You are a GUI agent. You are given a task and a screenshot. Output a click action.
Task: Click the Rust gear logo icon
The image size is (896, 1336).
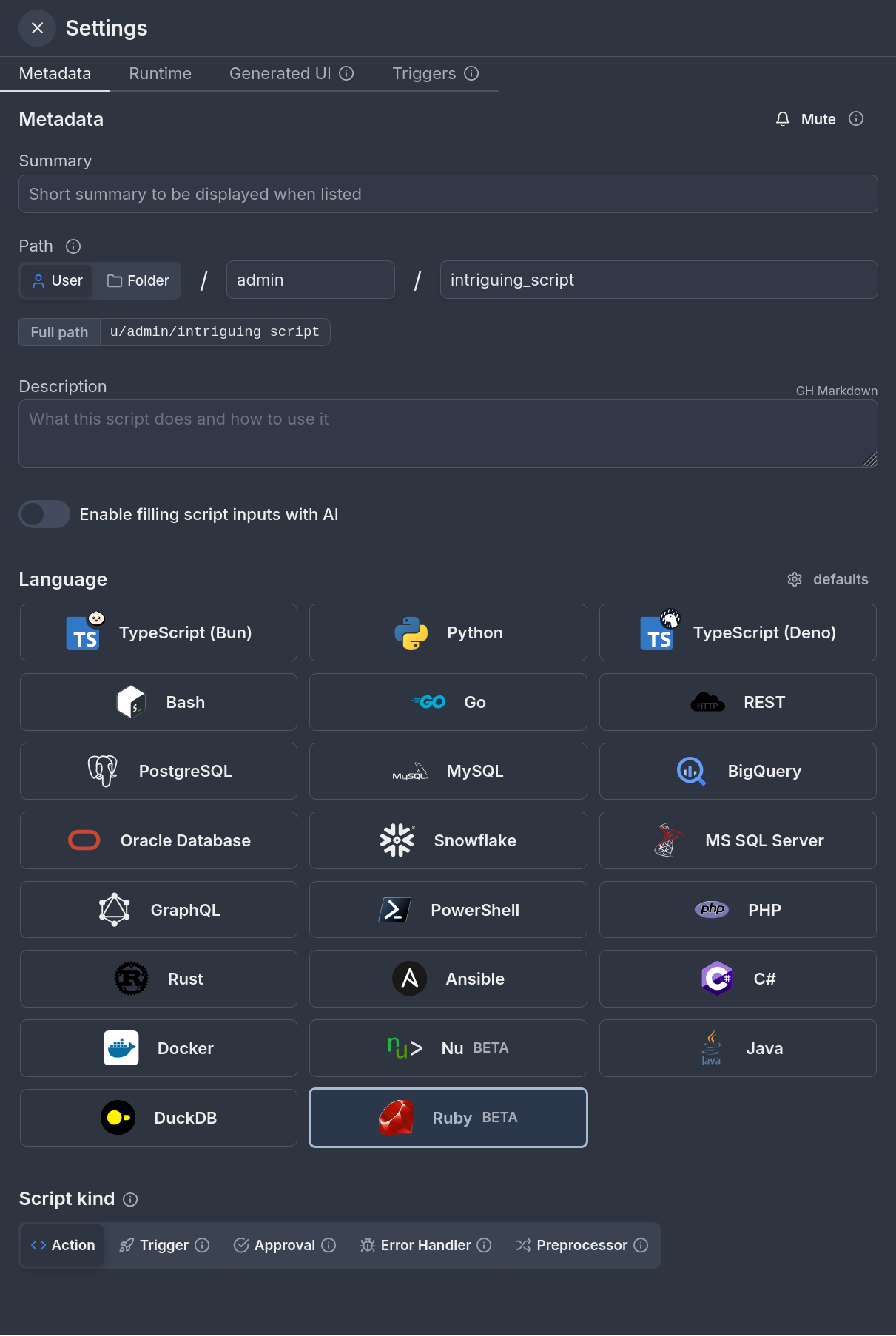pyautogui.click(x=132, y=979)
